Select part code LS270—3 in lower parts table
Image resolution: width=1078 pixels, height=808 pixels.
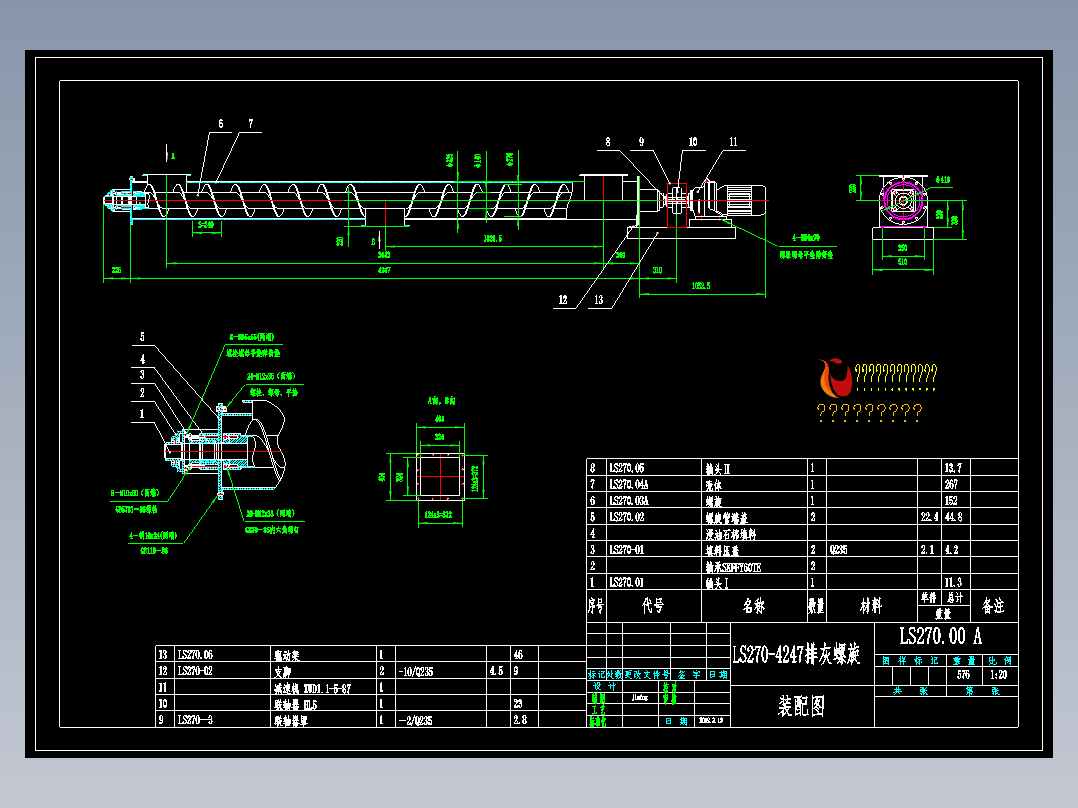[x=195, y=720]
